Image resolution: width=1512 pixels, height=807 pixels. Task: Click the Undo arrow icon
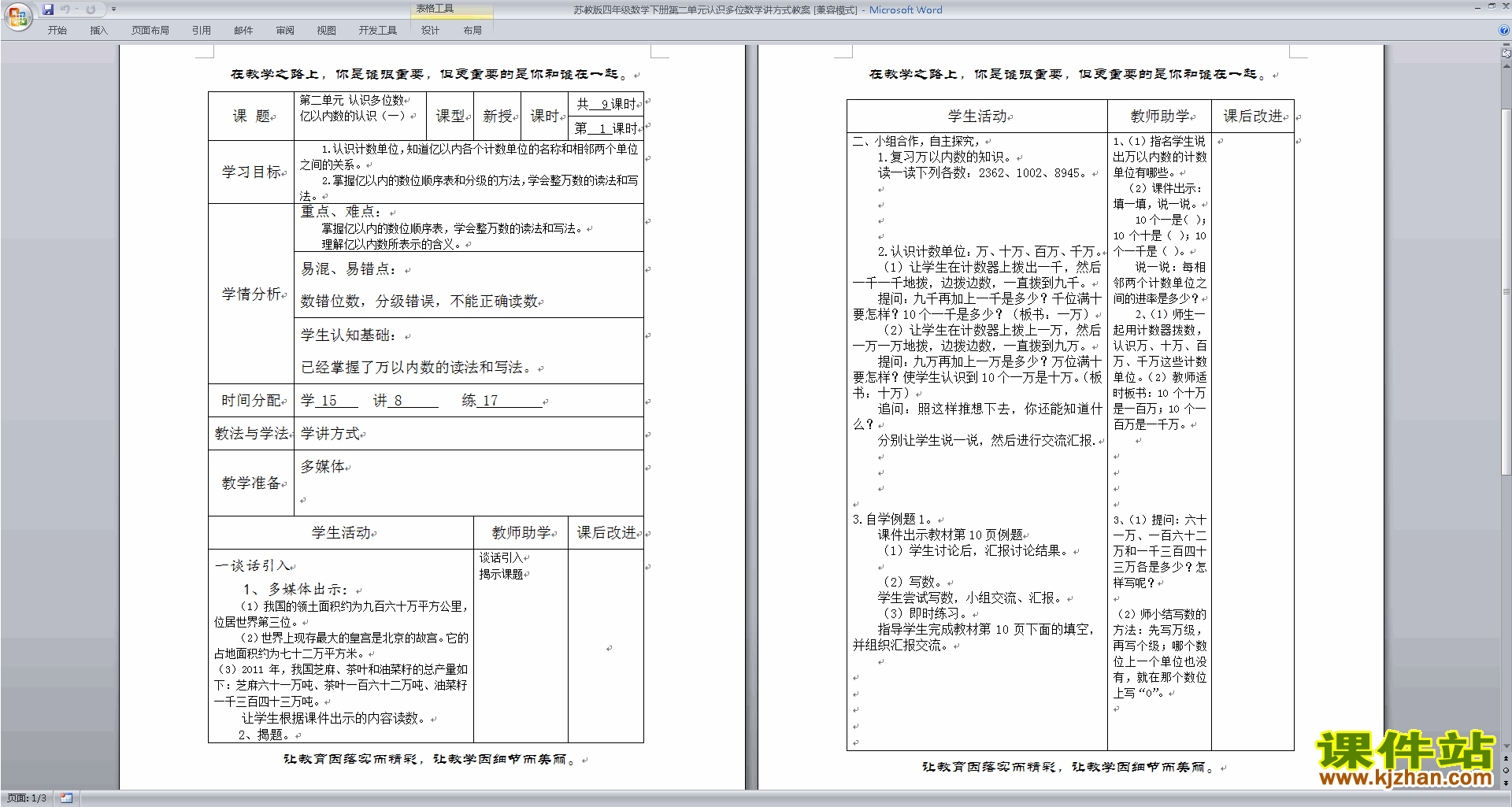pos(65,9)
